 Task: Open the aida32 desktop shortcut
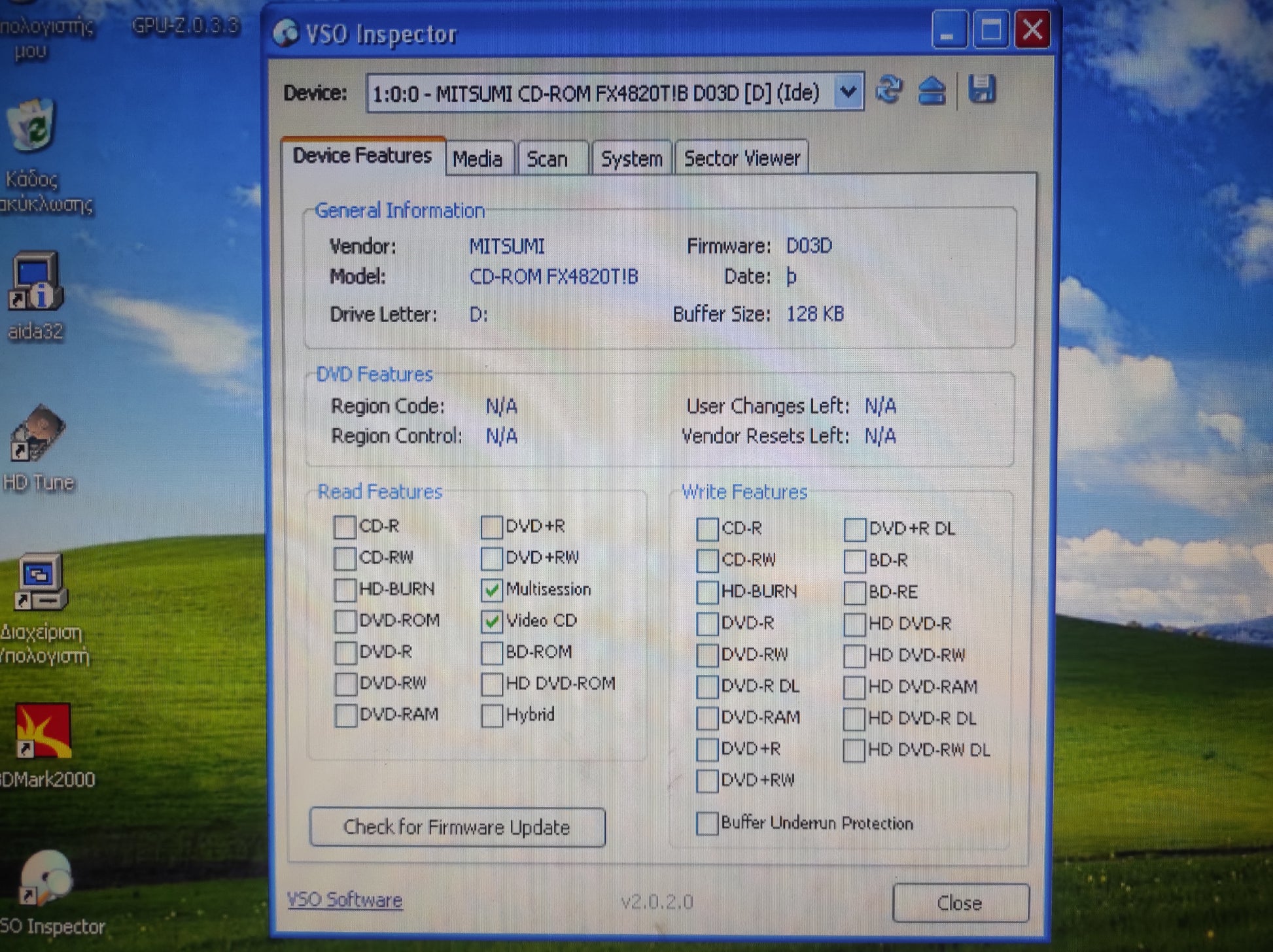(x=36, y=282)
